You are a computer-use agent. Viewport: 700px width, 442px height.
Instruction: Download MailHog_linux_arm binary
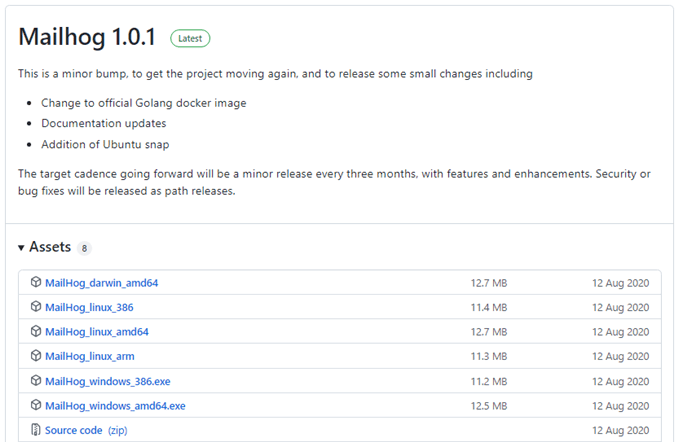90,357
